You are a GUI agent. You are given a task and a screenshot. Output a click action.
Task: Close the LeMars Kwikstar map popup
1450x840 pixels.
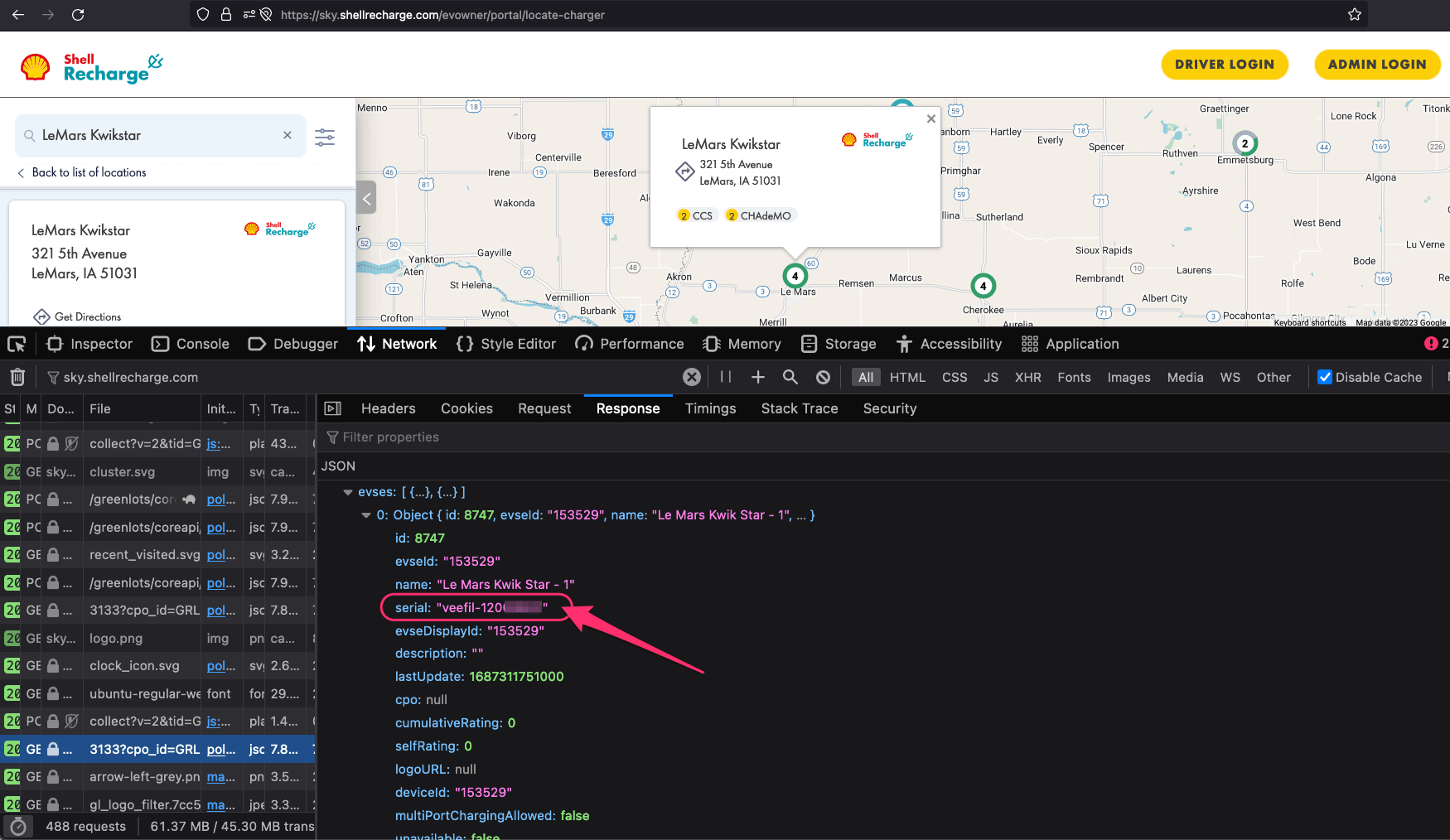pos(931,118)
